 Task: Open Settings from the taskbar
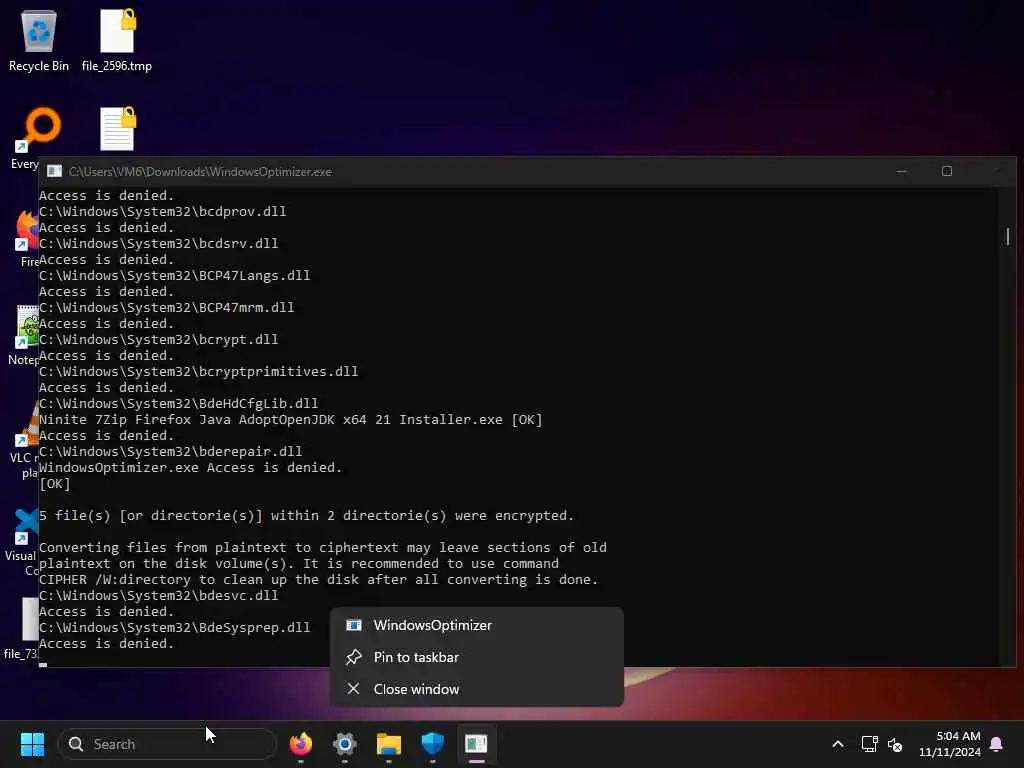(x=345, y=744)
